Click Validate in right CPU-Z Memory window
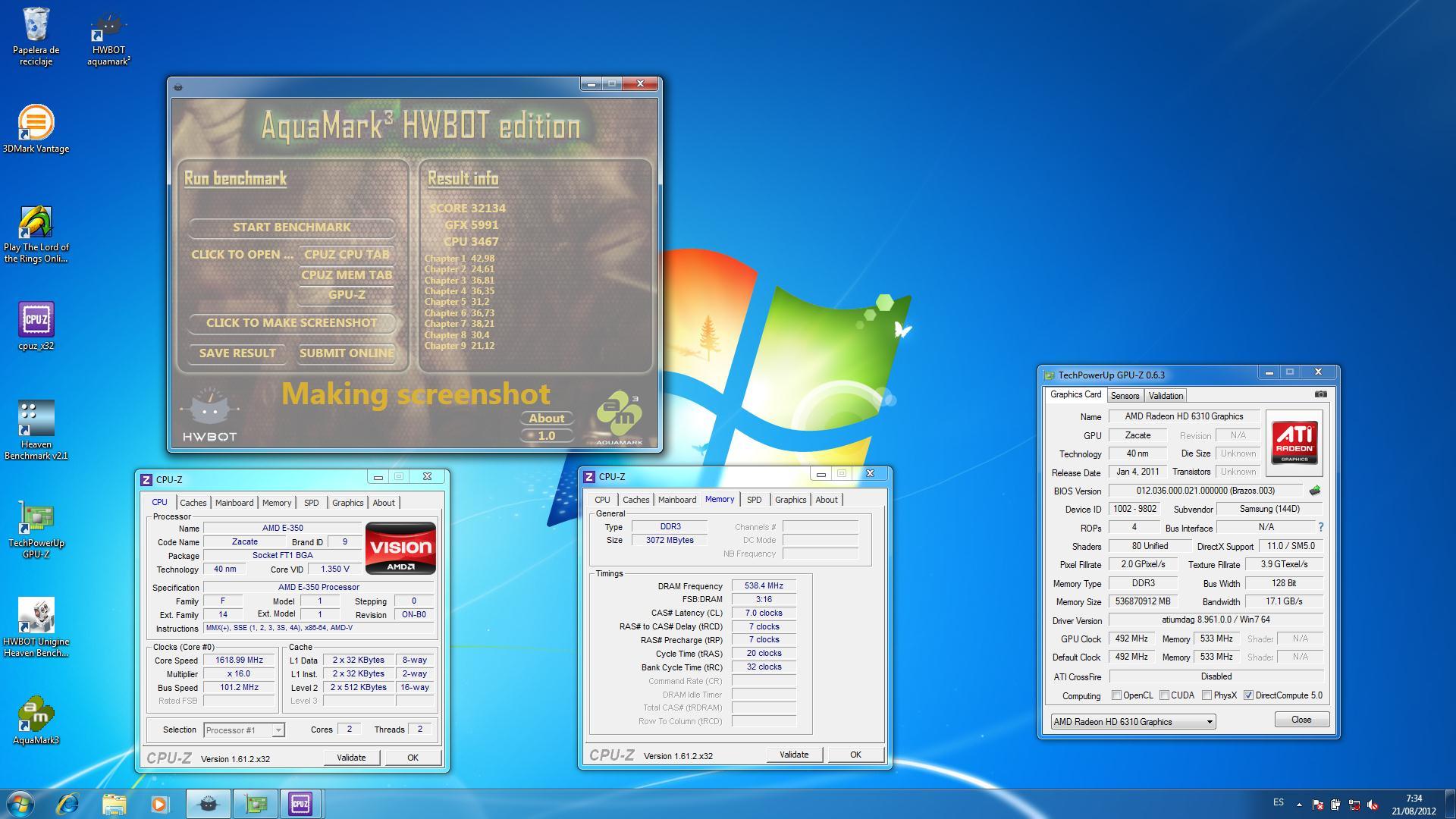 (x=794, y=755)
